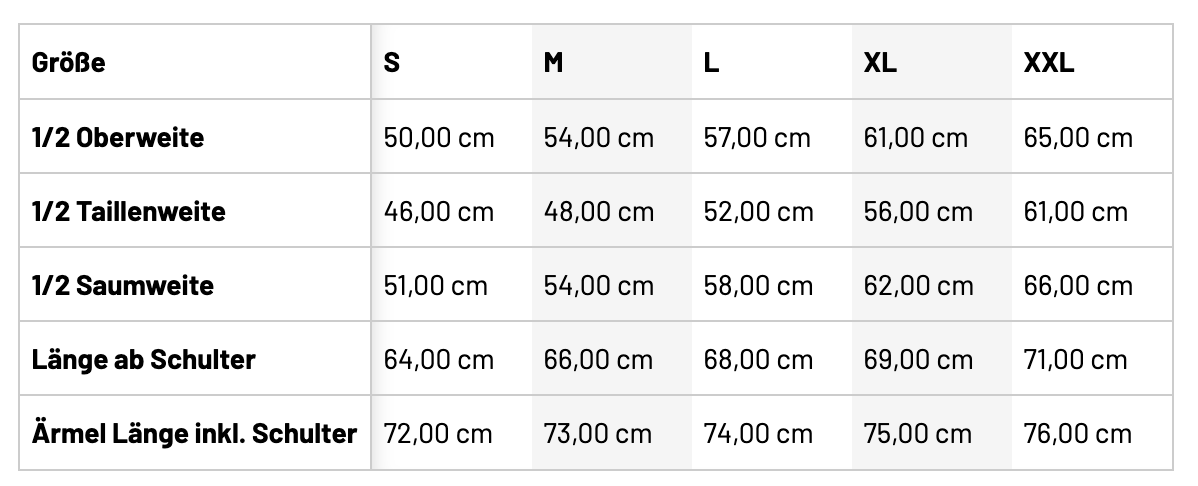Click the 76,00 cm Ärmel Länge value

[x=1078, y=433]
